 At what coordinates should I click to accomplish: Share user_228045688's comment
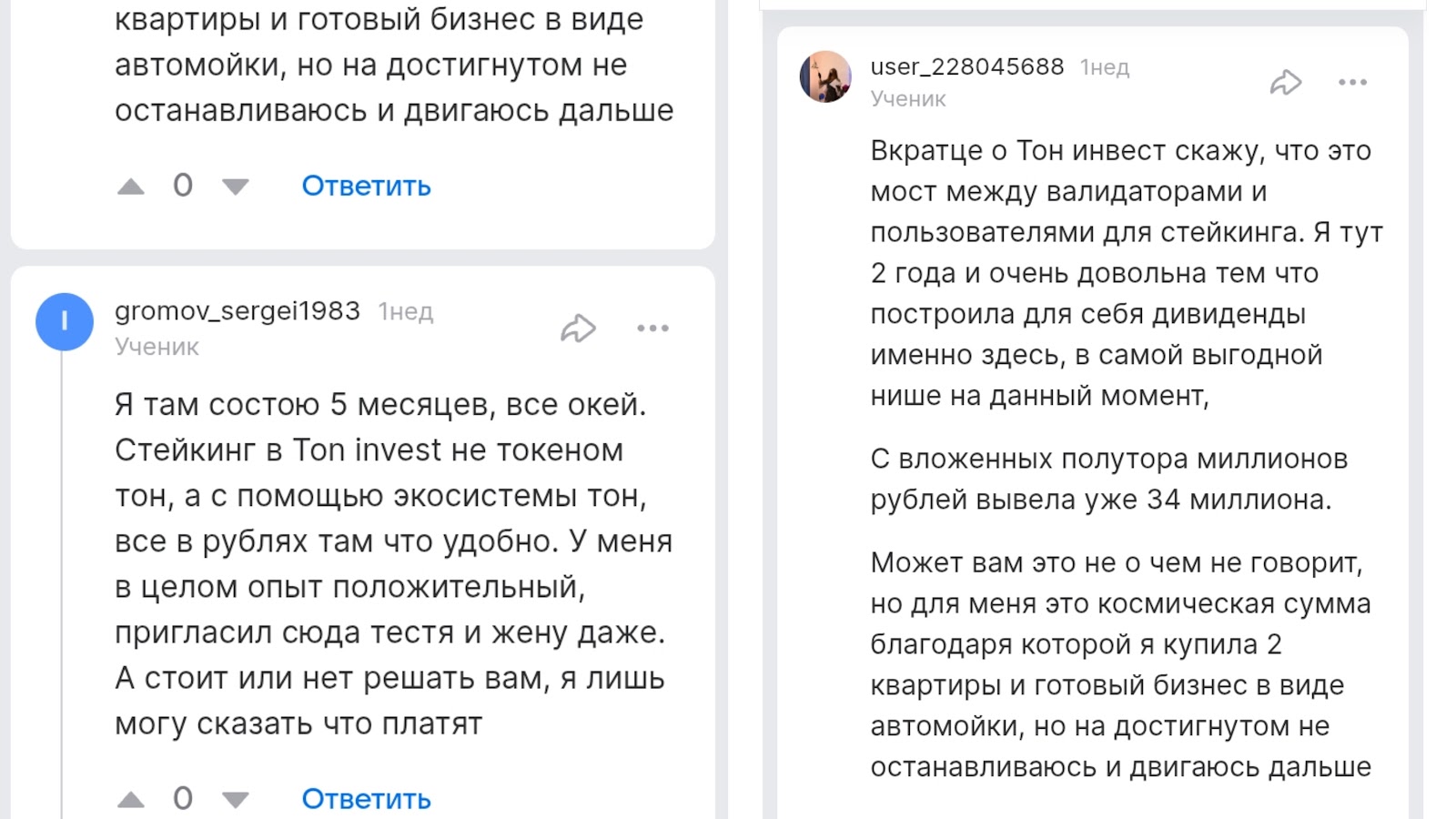point(1285,83)
